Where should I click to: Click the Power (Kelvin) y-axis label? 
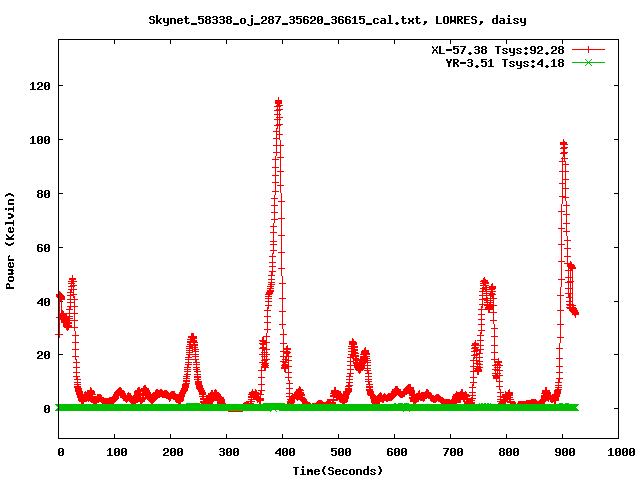10,241
